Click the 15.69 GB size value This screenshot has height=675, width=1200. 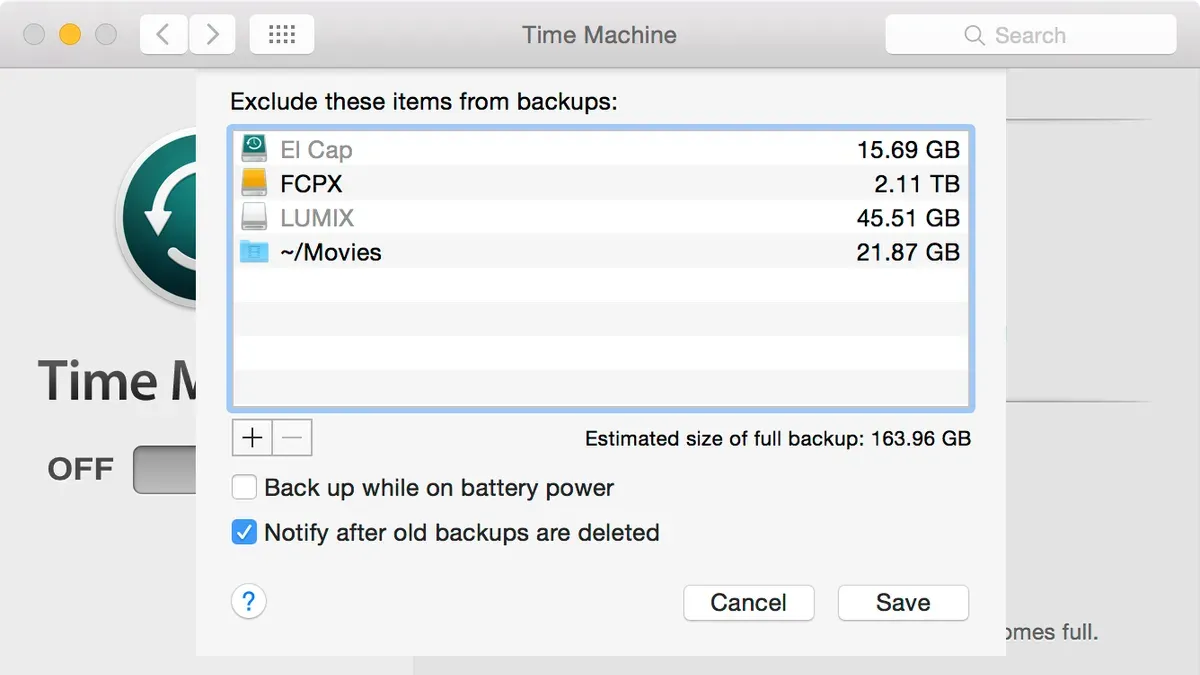click(908, 150)
